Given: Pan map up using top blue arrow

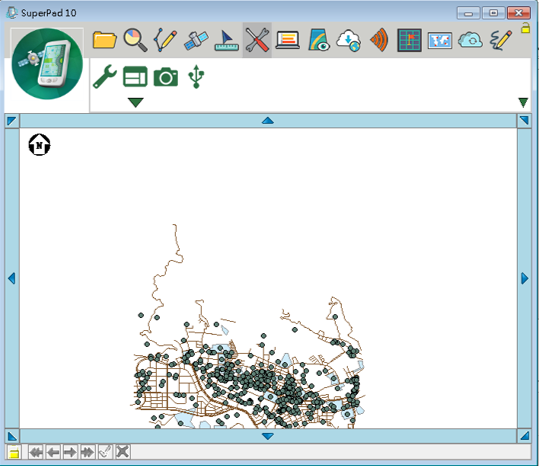Looking at the screenshot, I should click(x=268, y=121).
